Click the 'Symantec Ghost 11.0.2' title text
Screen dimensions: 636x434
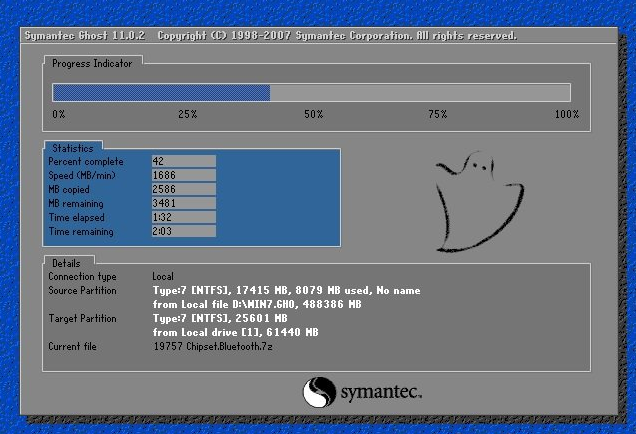pos(85,36)
